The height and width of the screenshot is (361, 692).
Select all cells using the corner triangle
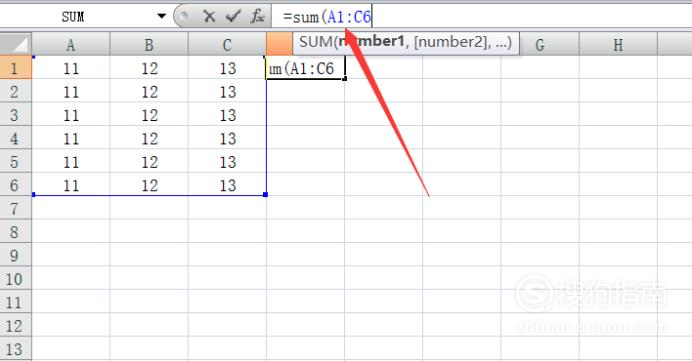16,44
